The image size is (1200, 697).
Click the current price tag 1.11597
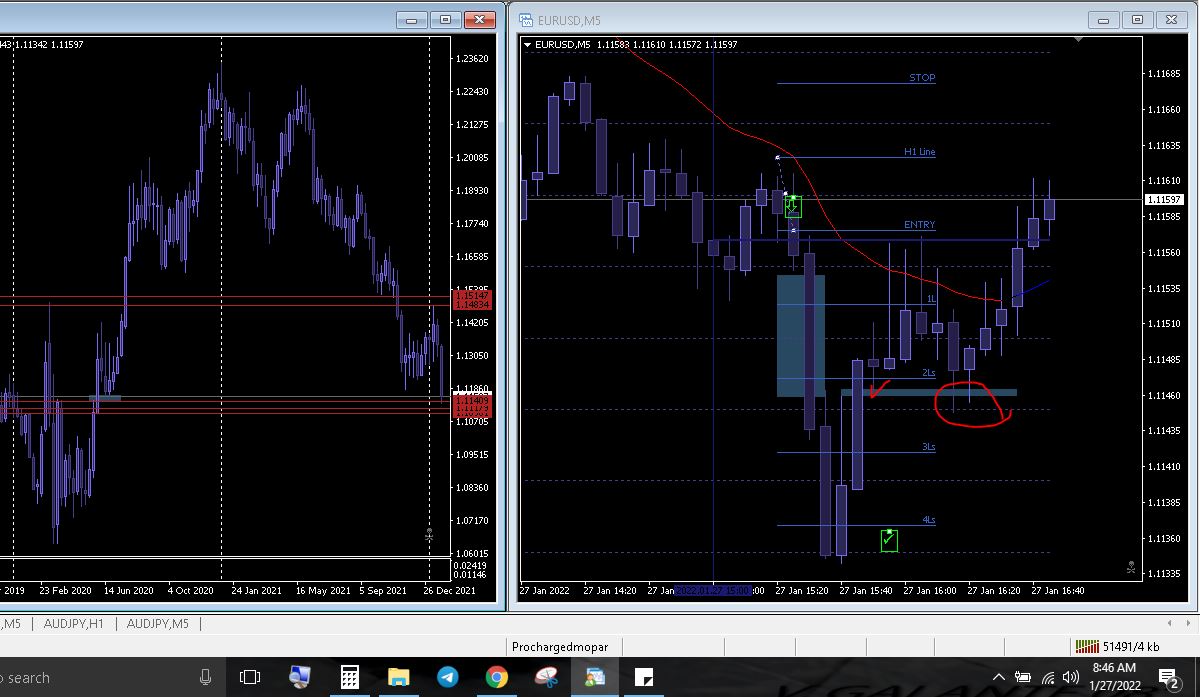(x=1165, y=199)
